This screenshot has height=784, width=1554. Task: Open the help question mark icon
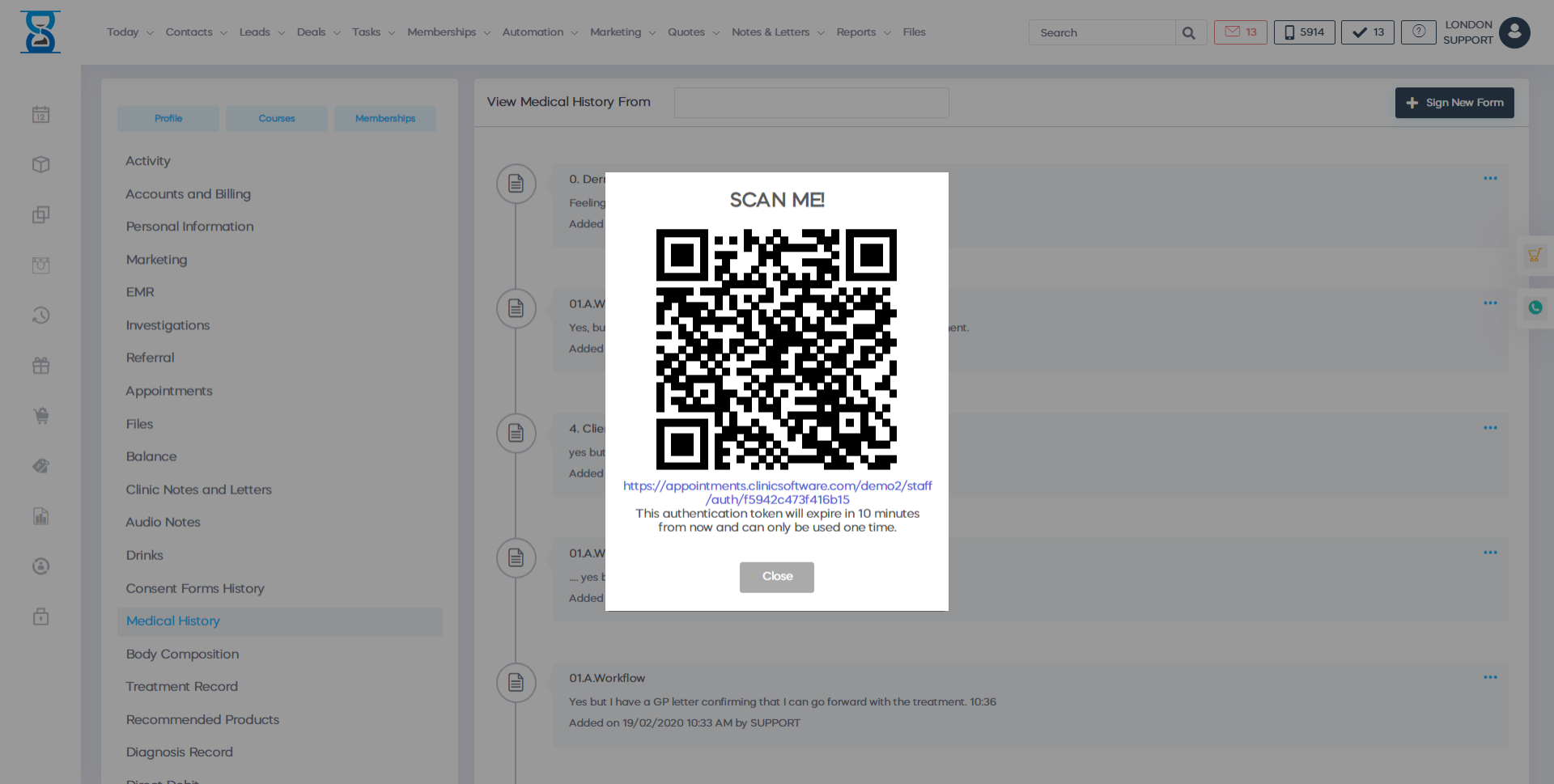(x=1418, y=32)
